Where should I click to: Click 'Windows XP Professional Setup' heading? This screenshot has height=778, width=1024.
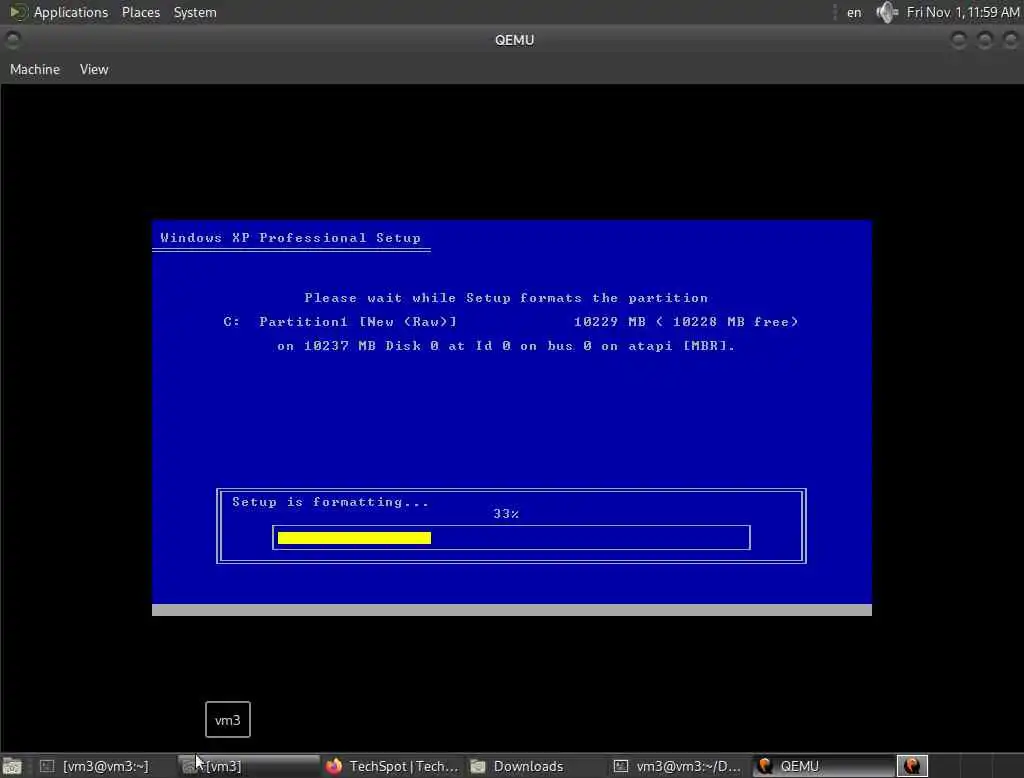[291, 238]
